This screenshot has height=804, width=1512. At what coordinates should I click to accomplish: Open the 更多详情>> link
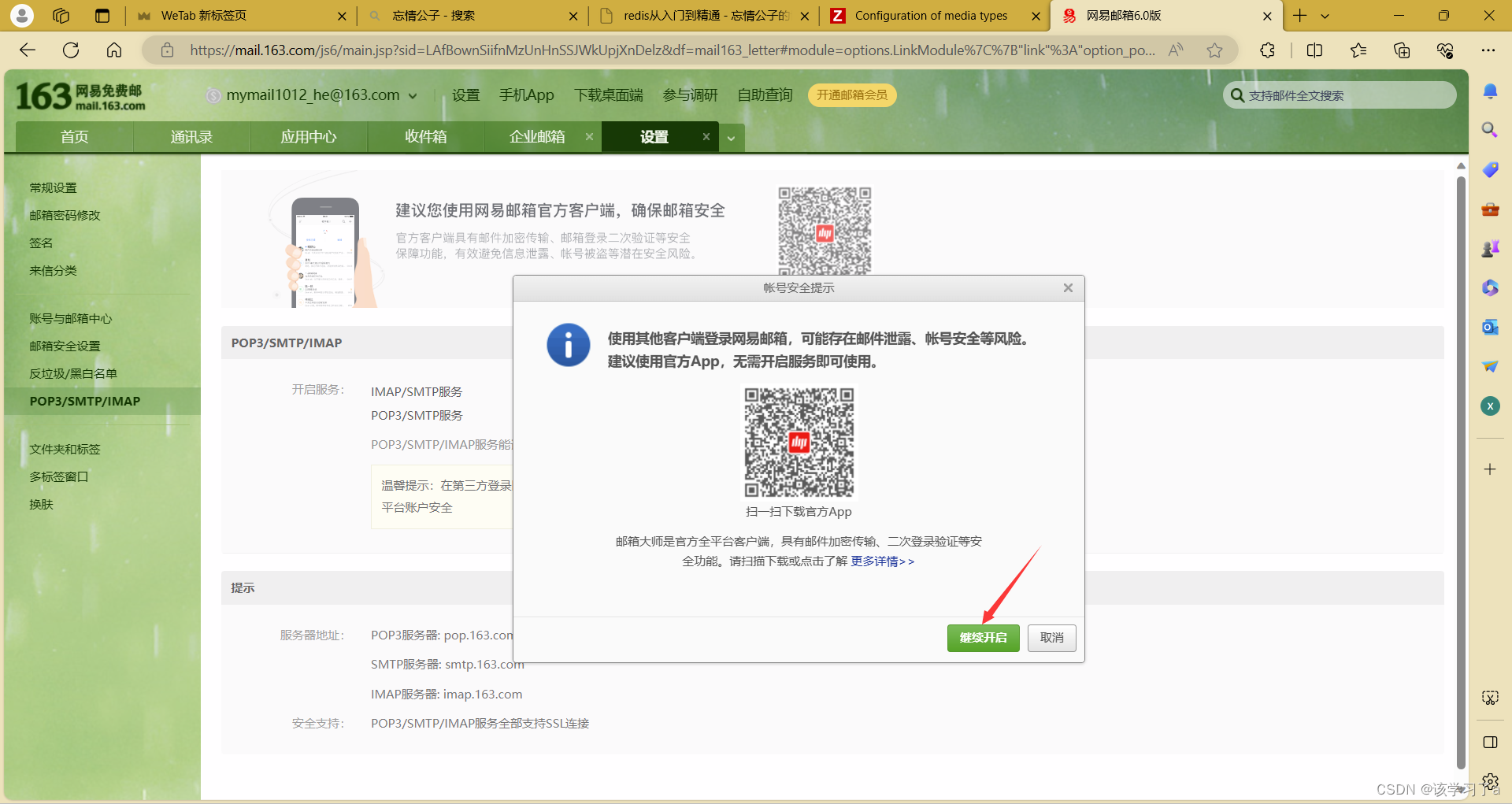882,561
